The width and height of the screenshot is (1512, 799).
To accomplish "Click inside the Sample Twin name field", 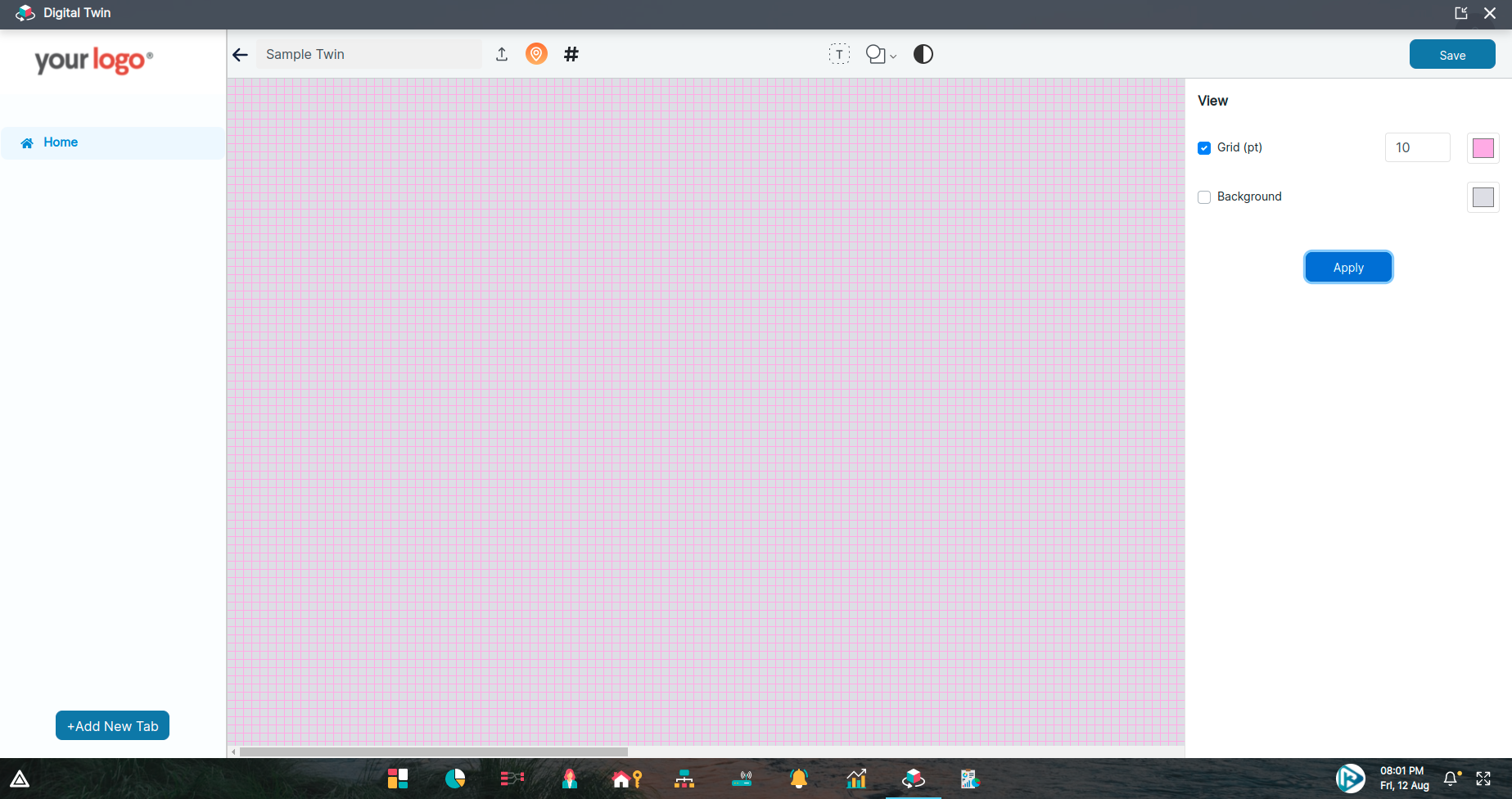I will click(368, 54).
